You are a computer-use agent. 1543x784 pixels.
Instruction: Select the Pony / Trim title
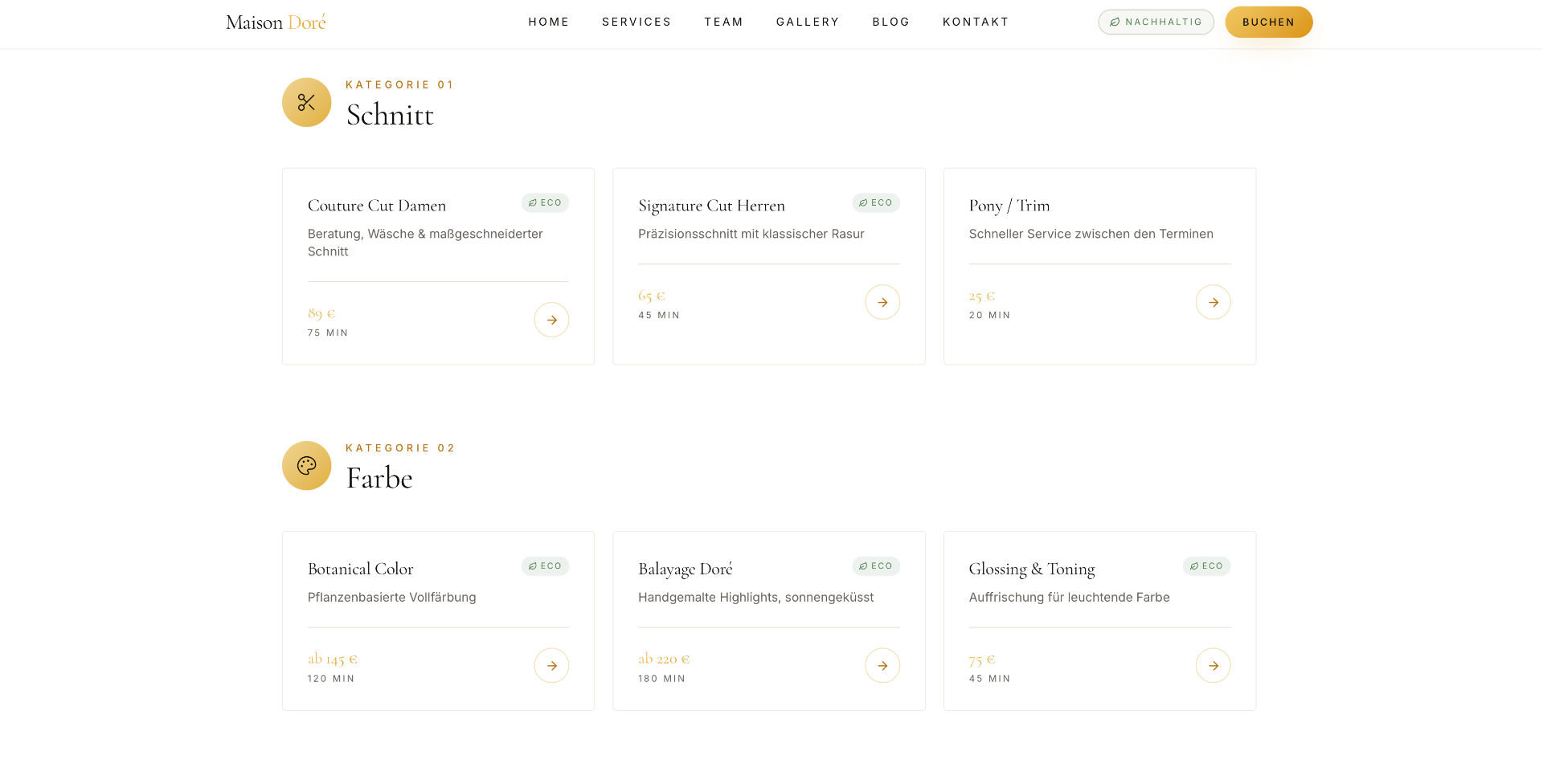click(1009, 206)
